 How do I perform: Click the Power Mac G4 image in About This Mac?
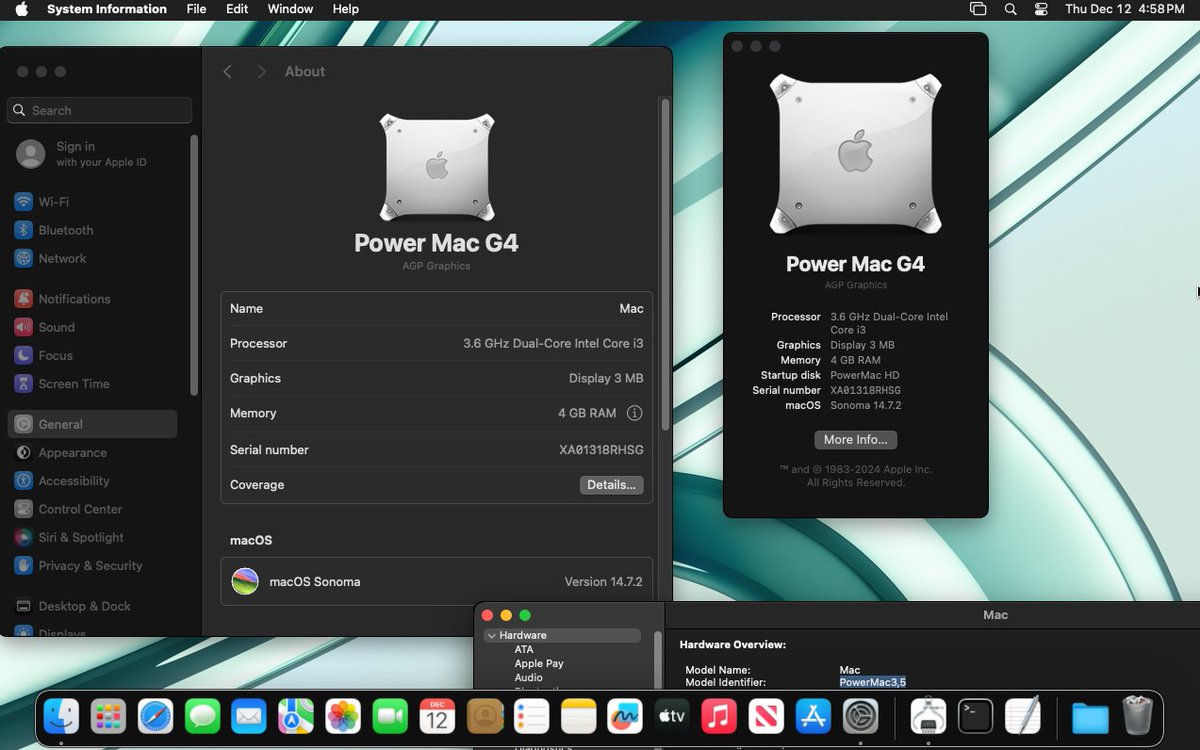pyautogui.click(x=855, y=152)
